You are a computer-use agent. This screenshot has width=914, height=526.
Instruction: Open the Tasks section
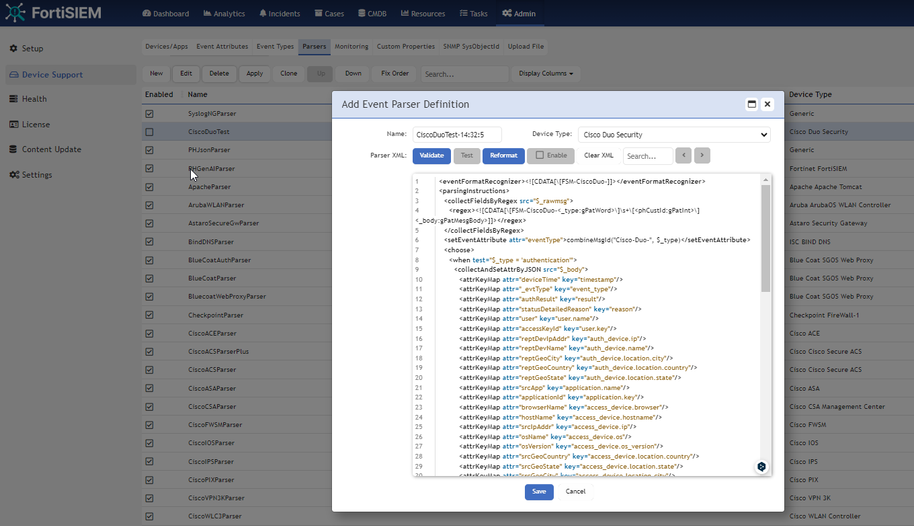pyautogui.click(x=473, y=13)
